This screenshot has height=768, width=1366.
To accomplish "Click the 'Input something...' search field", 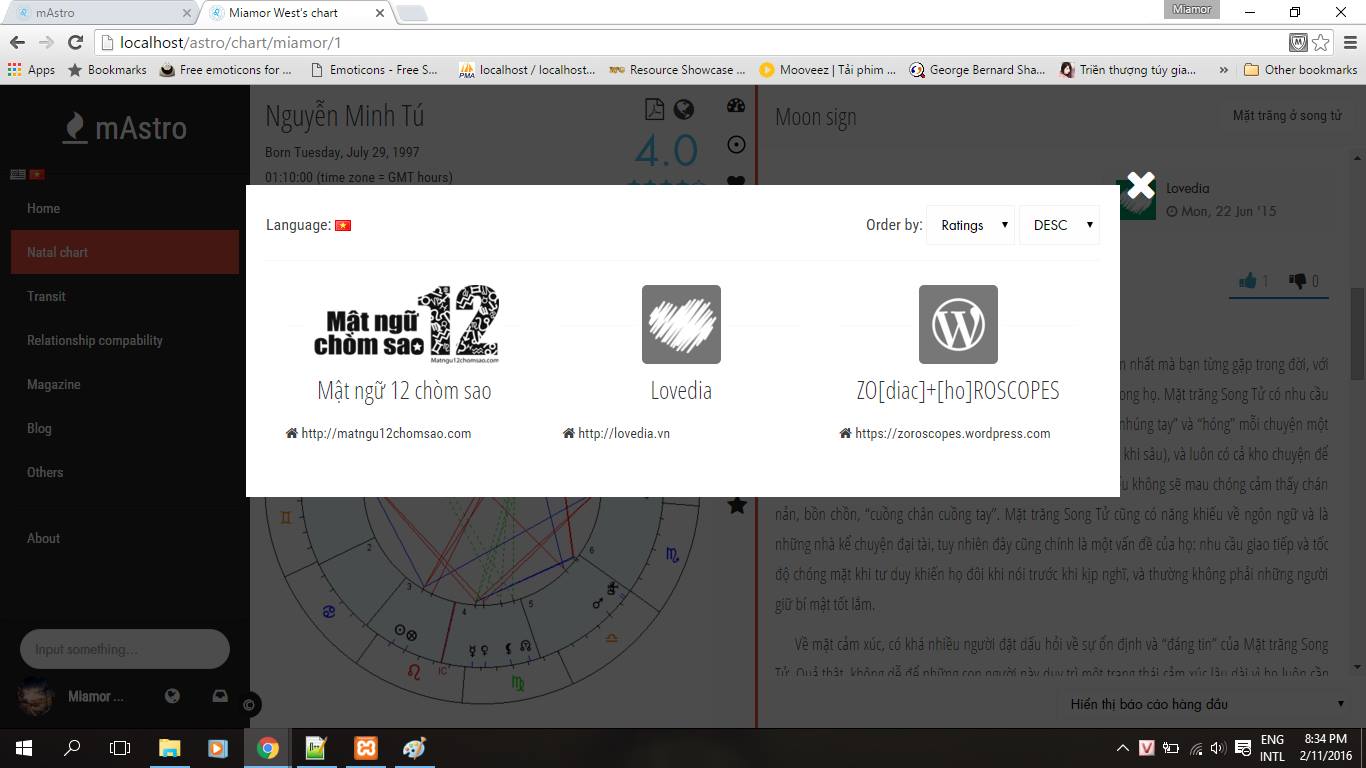I will (125, 649).
